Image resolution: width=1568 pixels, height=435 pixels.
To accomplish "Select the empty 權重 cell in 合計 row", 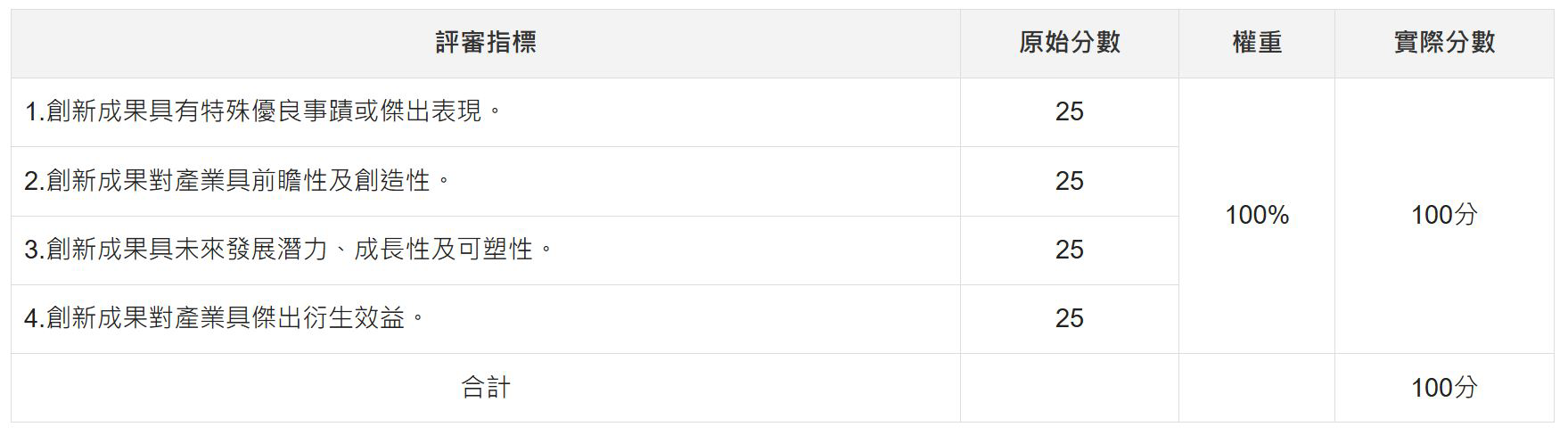I will [1257, 388].
